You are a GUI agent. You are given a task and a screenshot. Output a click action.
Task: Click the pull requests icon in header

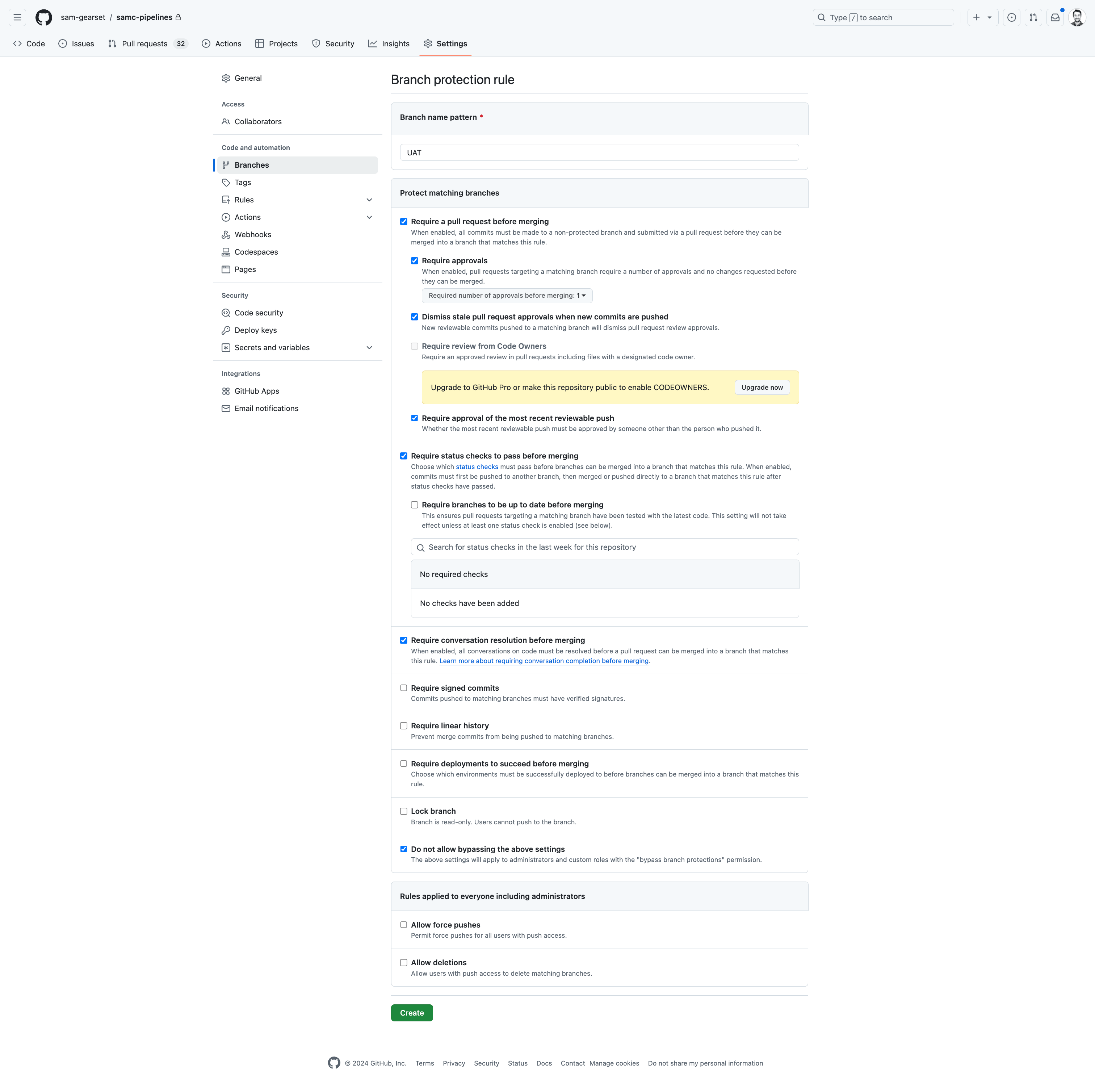tap(1033, 18)
